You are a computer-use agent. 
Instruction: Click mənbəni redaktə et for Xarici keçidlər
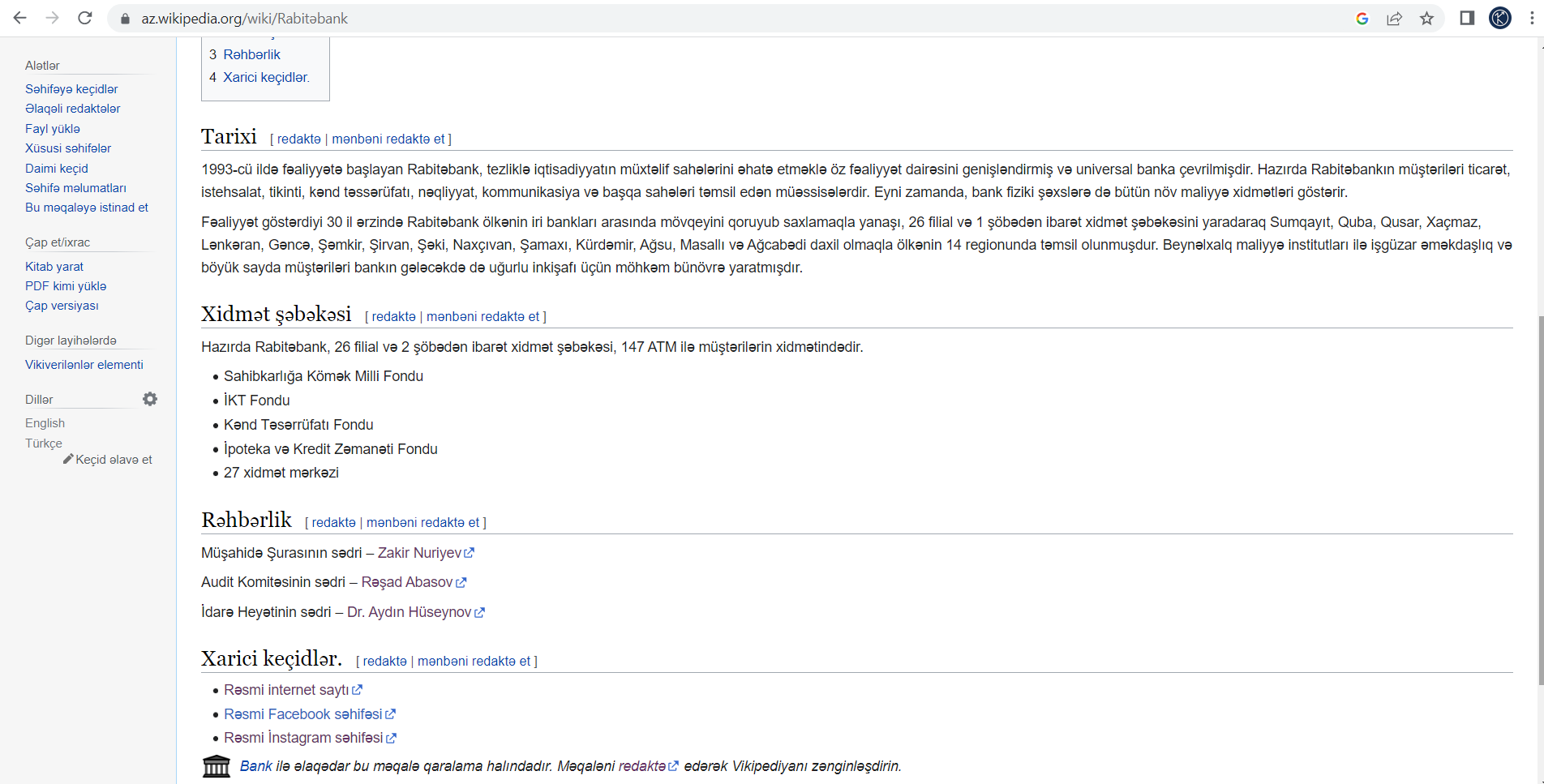tap(474, 661)
